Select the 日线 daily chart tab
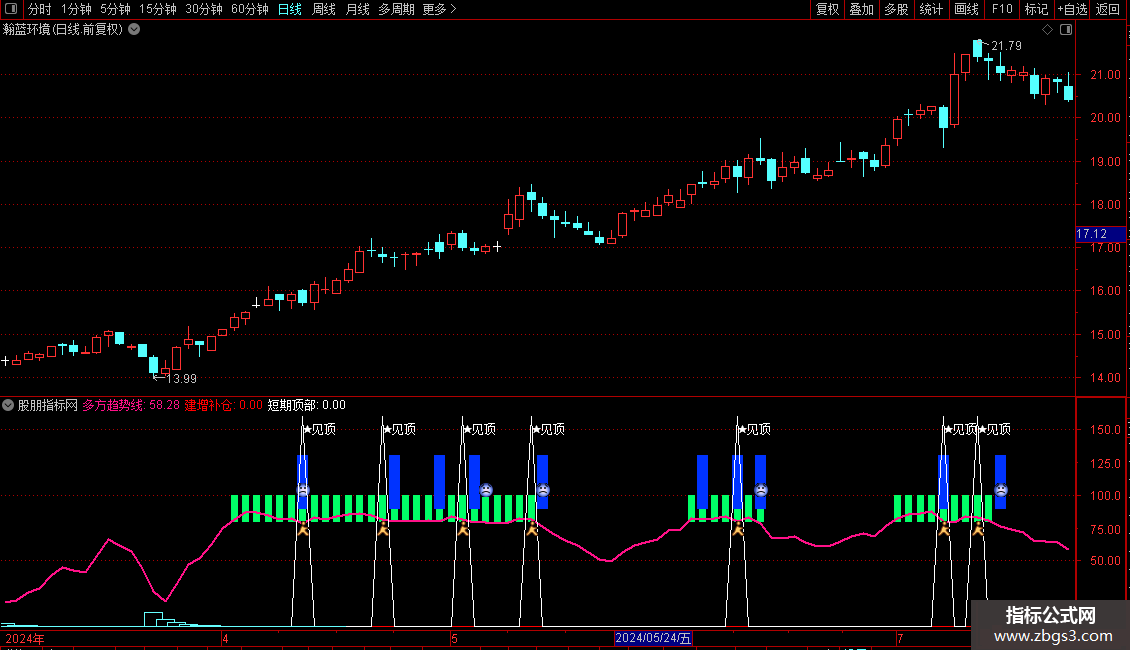This screenshot has height=650, width=1130. pos(290,9)
